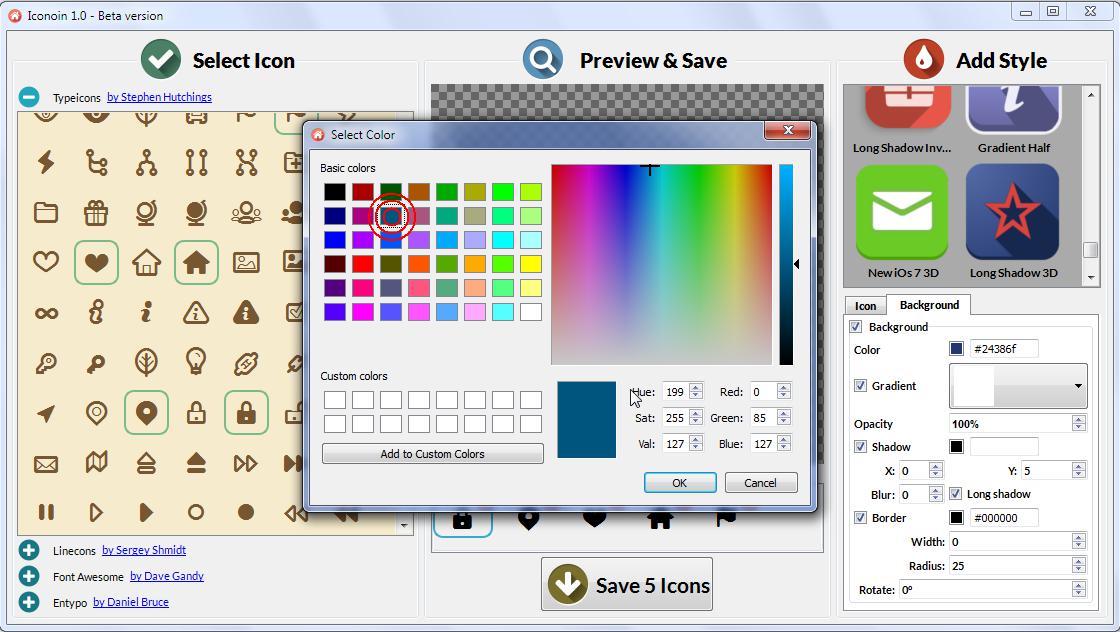Collapse the Typeicons icon set
The image size is (1120, 632).
(27, 97)
